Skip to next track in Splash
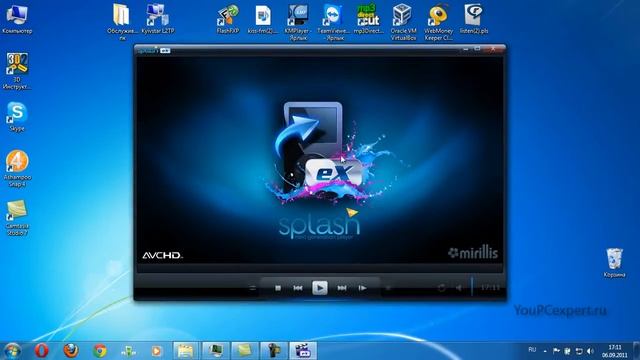The height and width of the screenshot is (360, 640). tap(342, 288)
